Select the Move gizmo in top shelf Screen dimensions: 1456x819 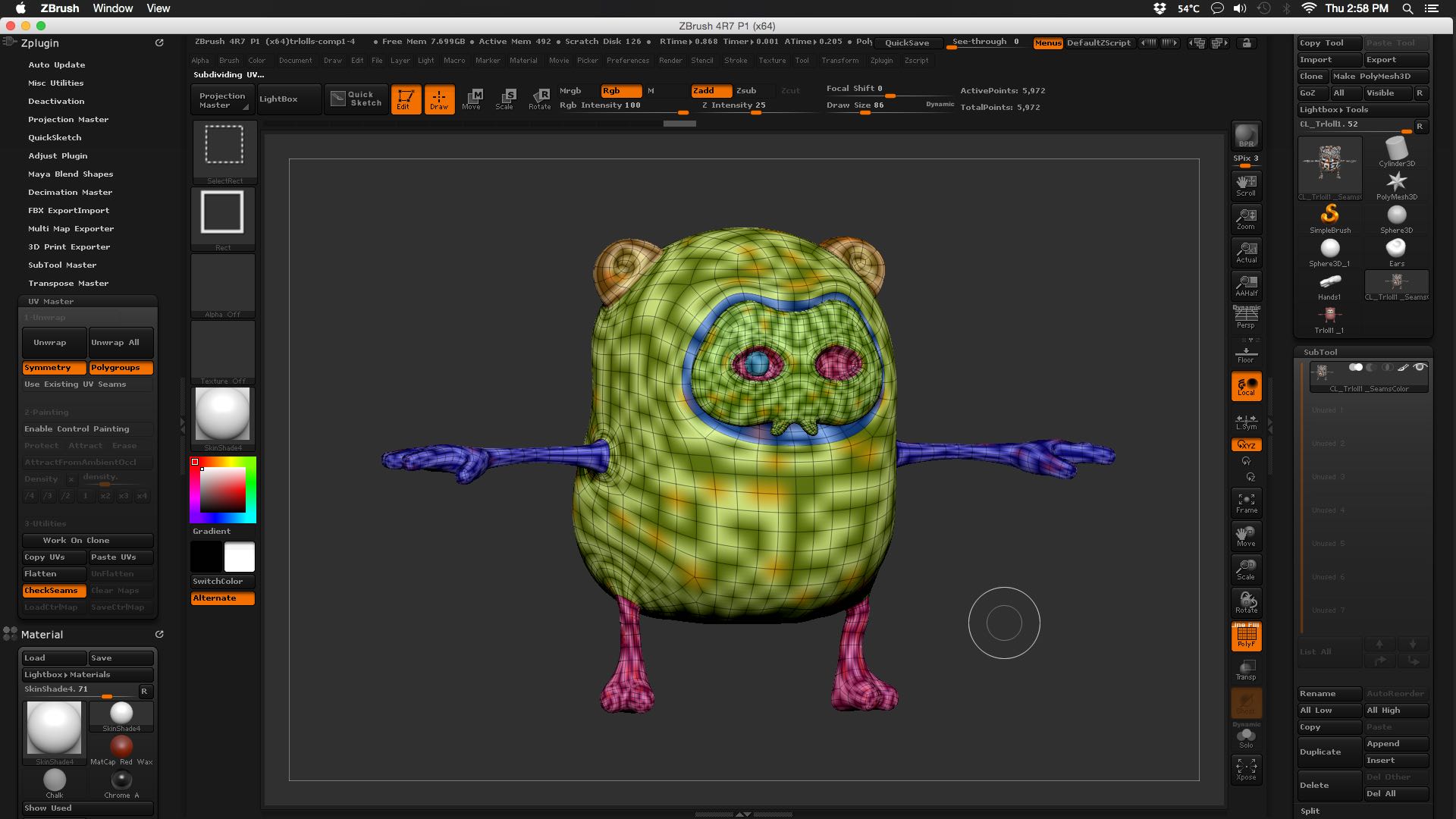click(x=472, y=99)
